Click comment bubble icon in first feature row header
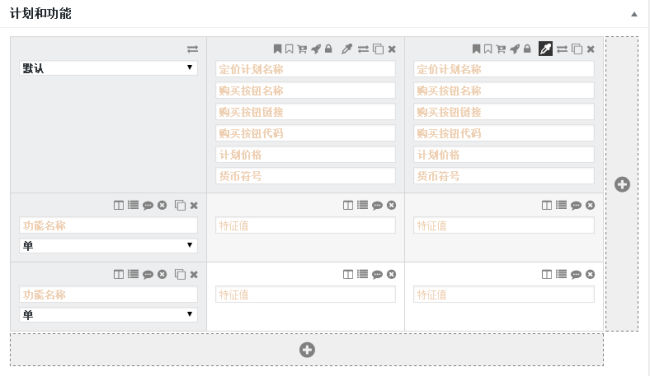The image size is (650, 376). [x=148, y=206]
